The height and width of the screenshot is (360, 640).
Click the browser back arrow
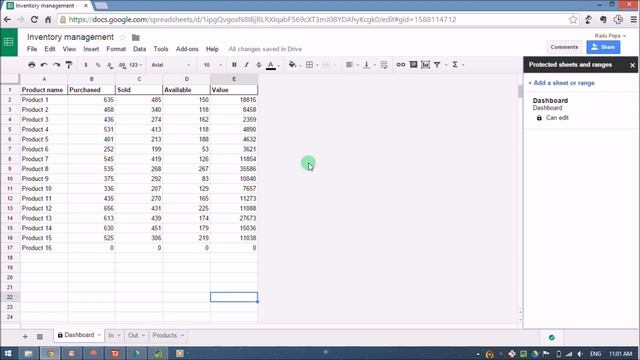click(7, 19)
